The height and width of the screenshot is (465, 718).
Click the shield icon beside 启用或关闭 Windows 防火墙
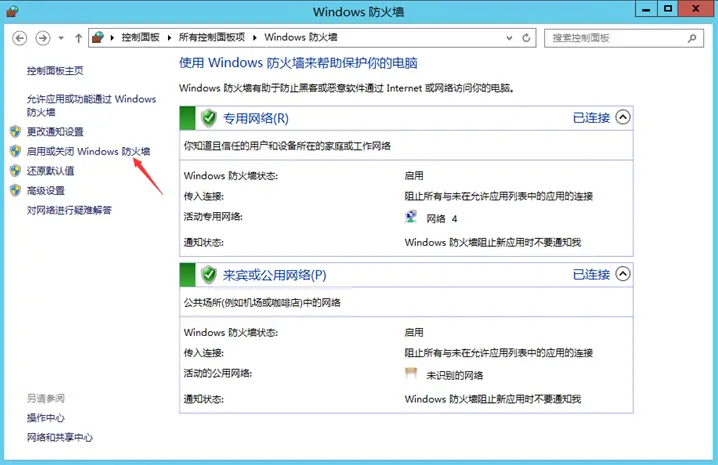point(16,151)
